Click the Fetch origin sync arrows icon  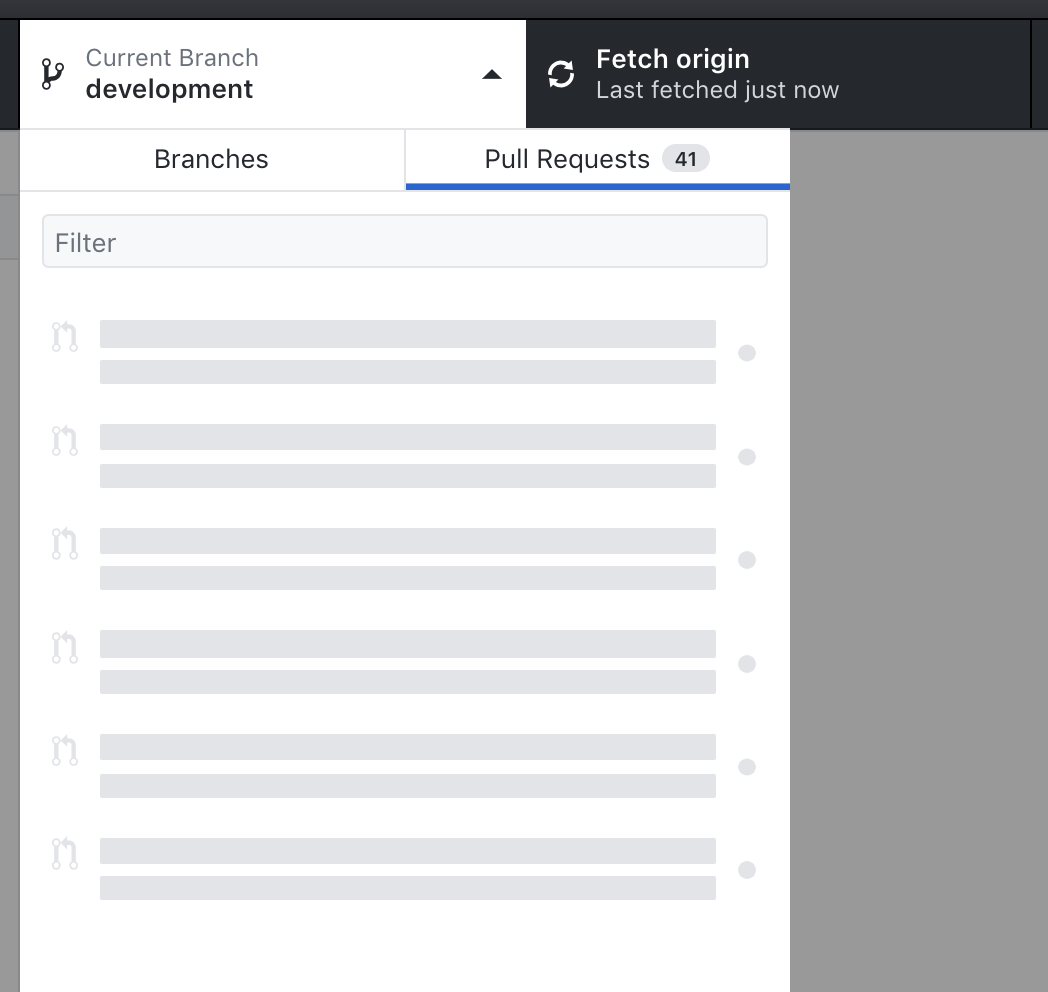pos(561,74)
